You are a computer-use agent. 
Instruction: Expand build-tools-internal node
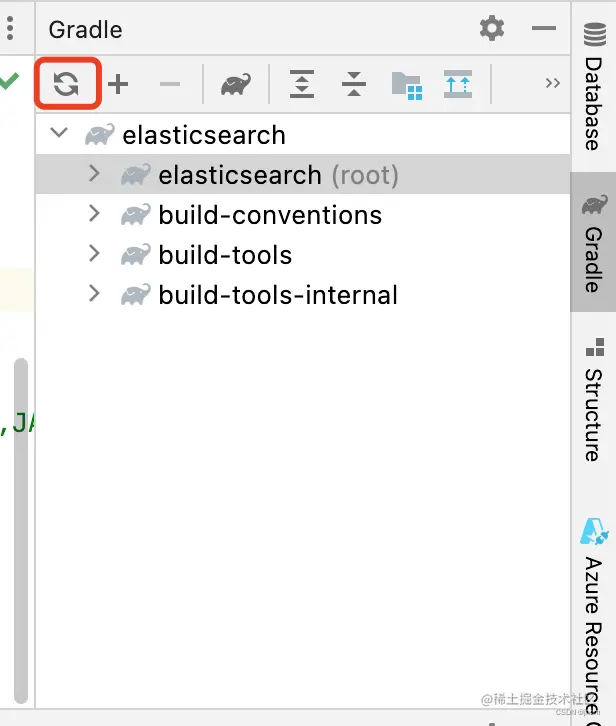point(94,293)
